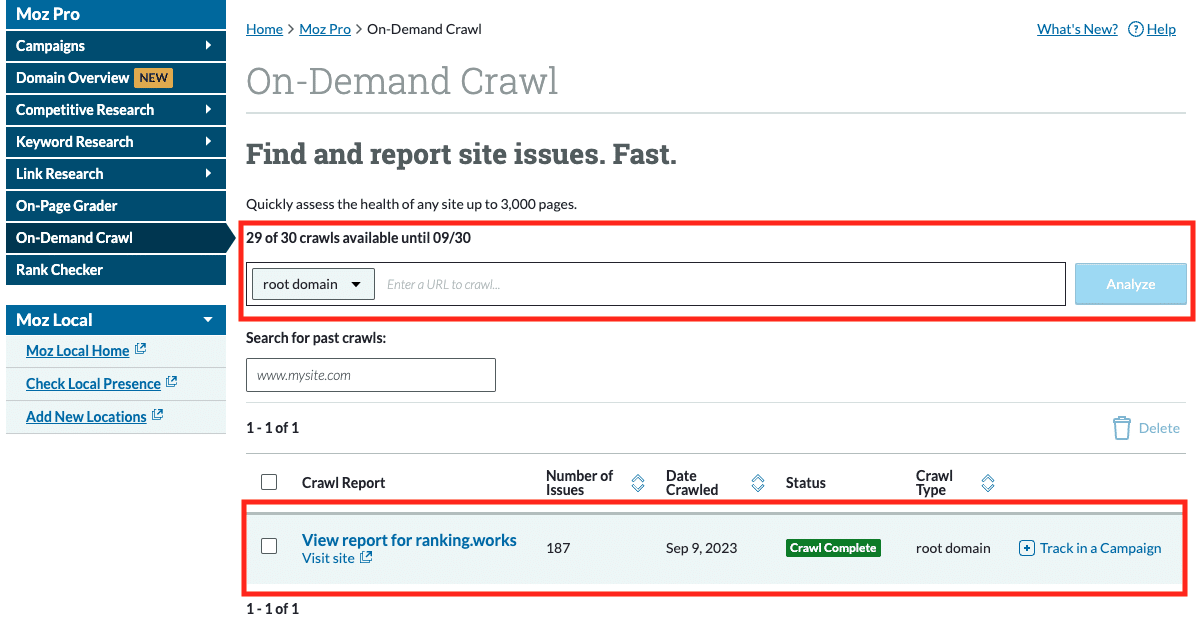Click the What's New? link

pyautogui.click(x=1077, y=29)
